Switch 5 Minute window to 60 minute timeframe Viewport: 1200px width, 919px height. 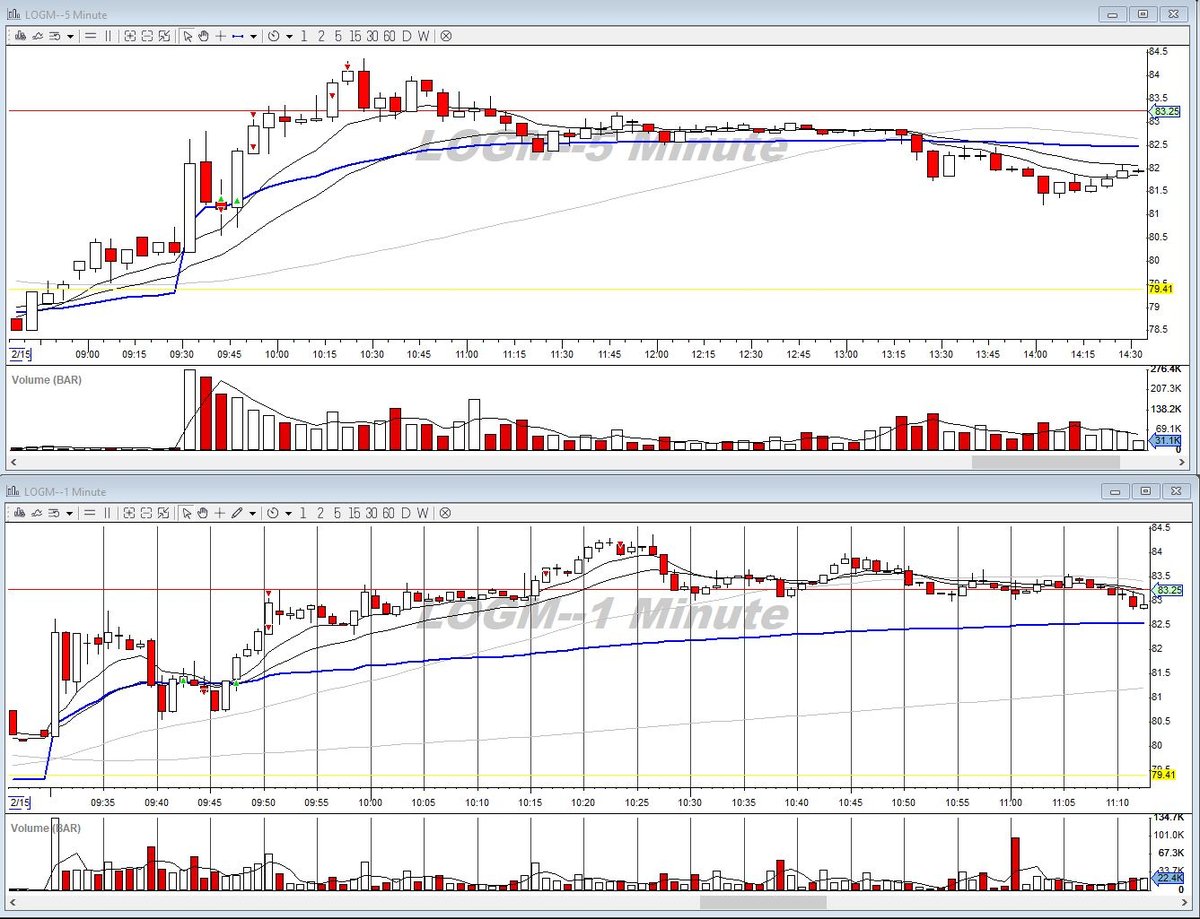pyautogui.click(x=389, y=35)
